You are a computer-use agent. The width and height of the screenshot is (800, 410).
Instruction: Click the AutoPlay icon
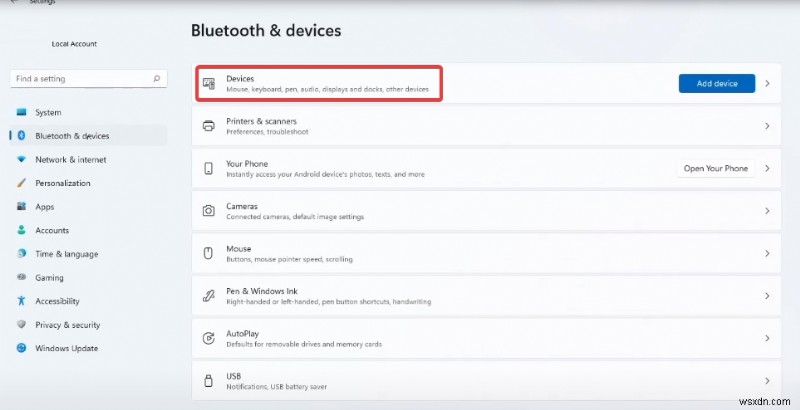click(x=208, y=338)
